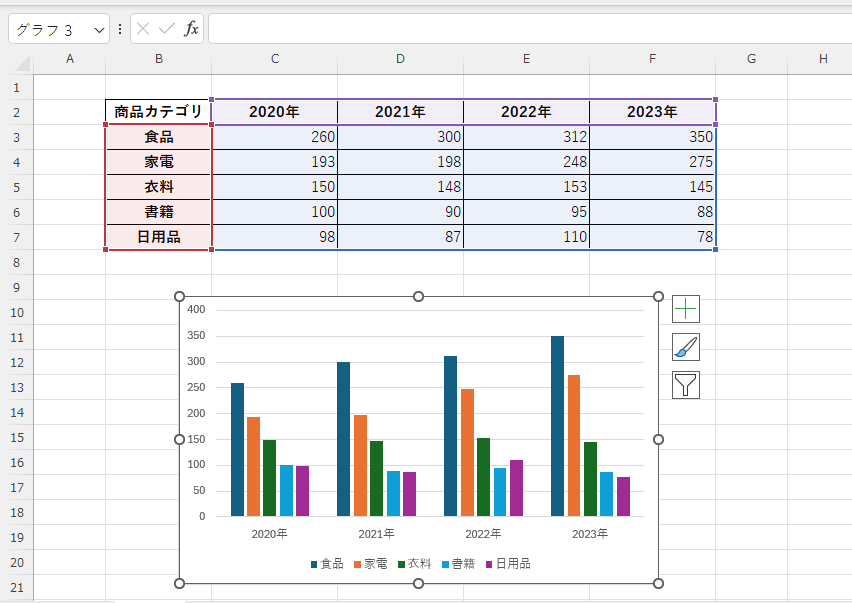Image resolution: width=852 pixels, height=603 pixels.
Task: Select the 家電 category cell in table
Action: pyautogui.click(x=159, y=162)
